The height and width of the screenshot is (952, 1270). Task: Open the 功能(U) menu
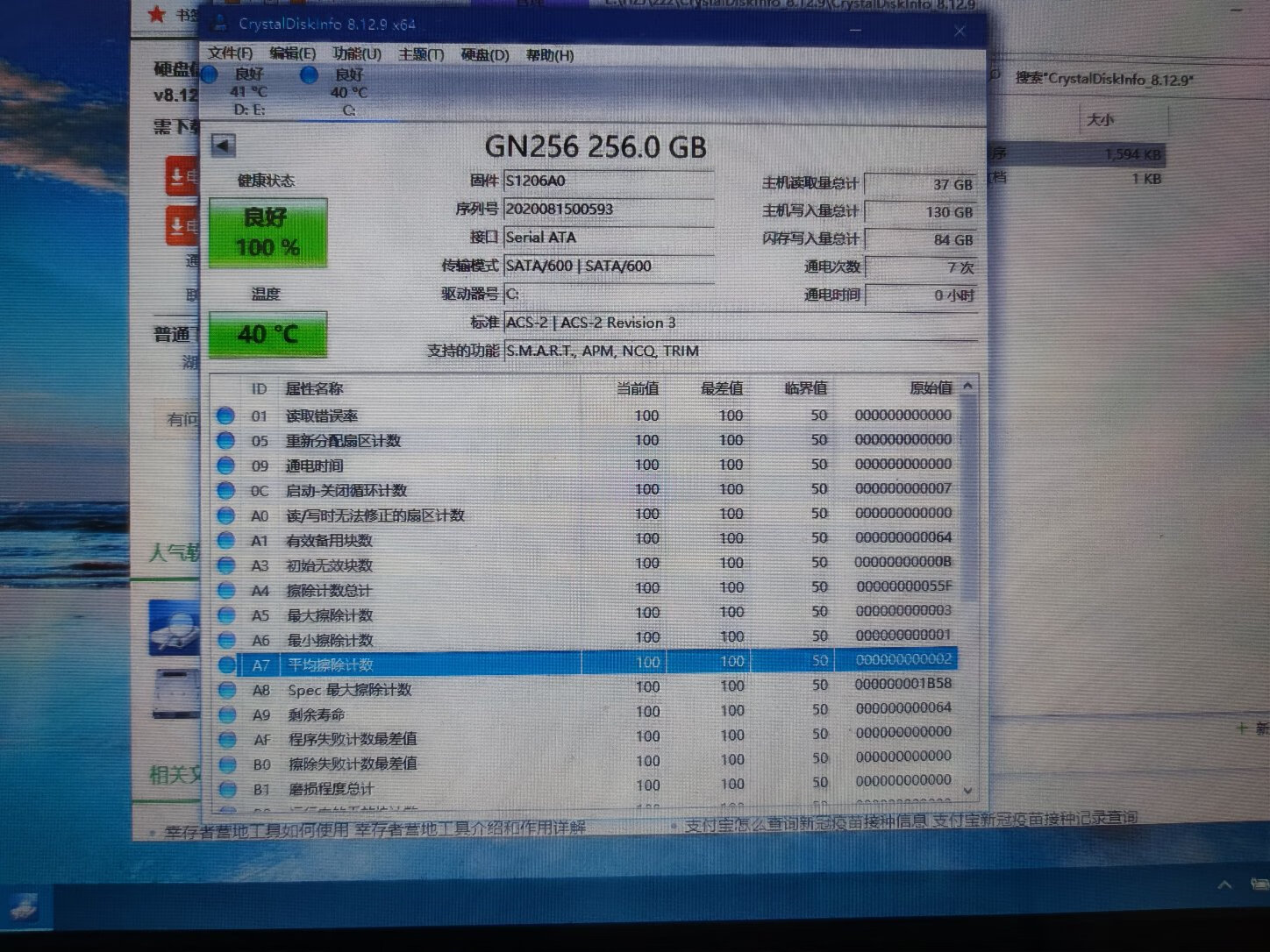click(357, 54)
